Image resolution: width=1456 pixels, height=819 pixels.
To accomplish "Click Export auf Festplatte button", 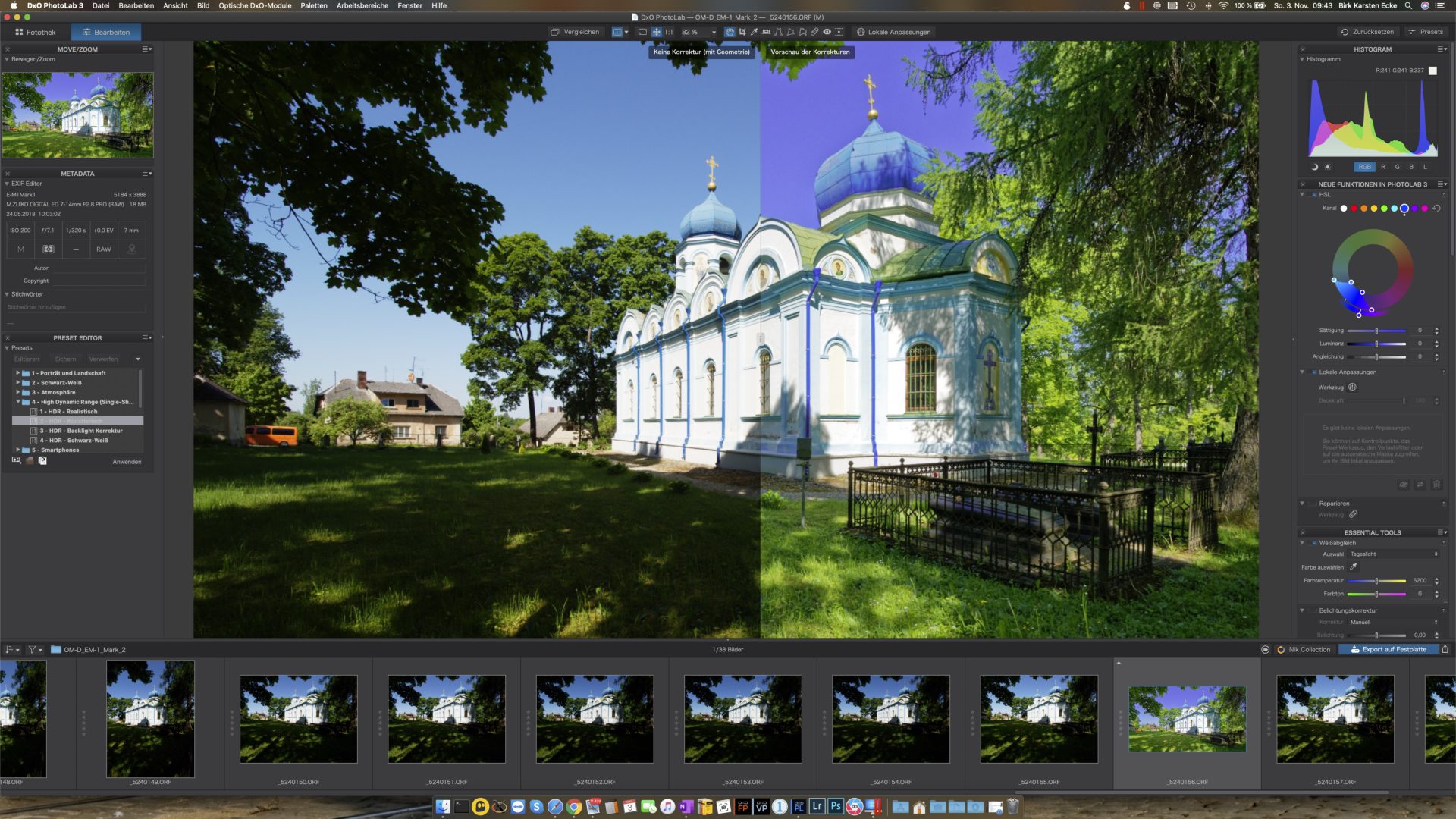I will [1393, 649].
